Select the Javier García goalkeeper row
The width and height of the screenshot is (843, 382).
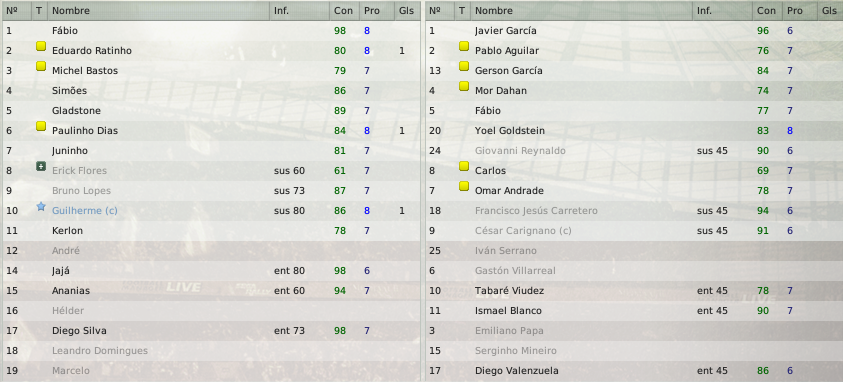click(x=634, y=31)
